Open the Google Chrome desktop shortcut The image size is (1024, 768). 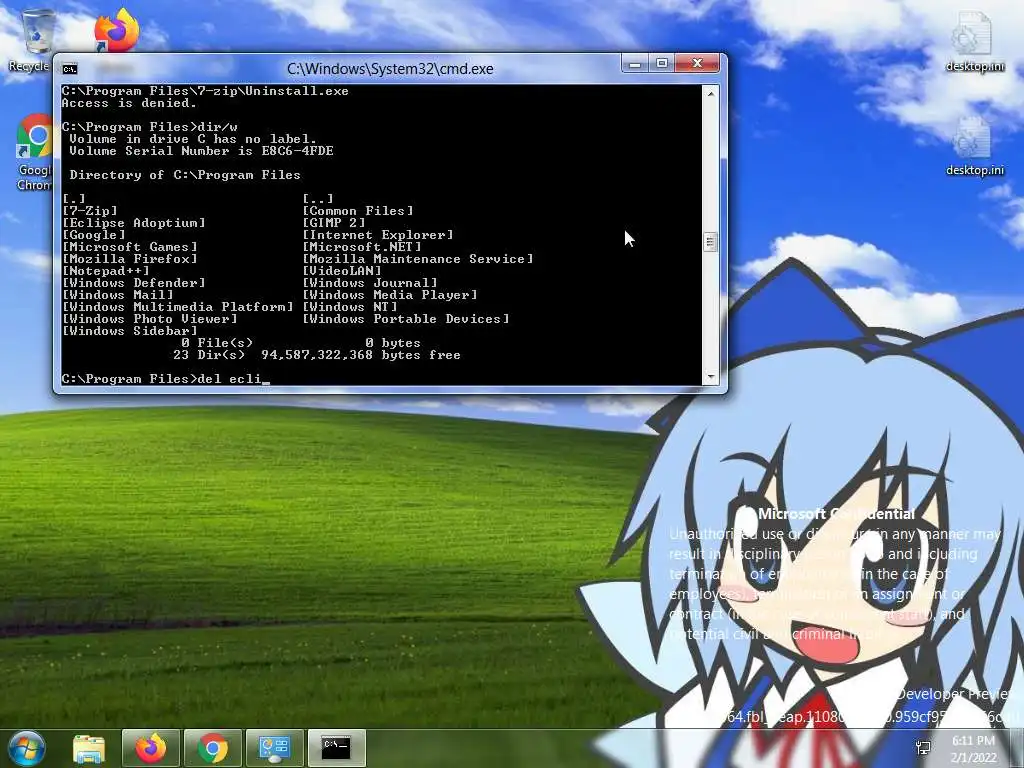tap(34, 152)
